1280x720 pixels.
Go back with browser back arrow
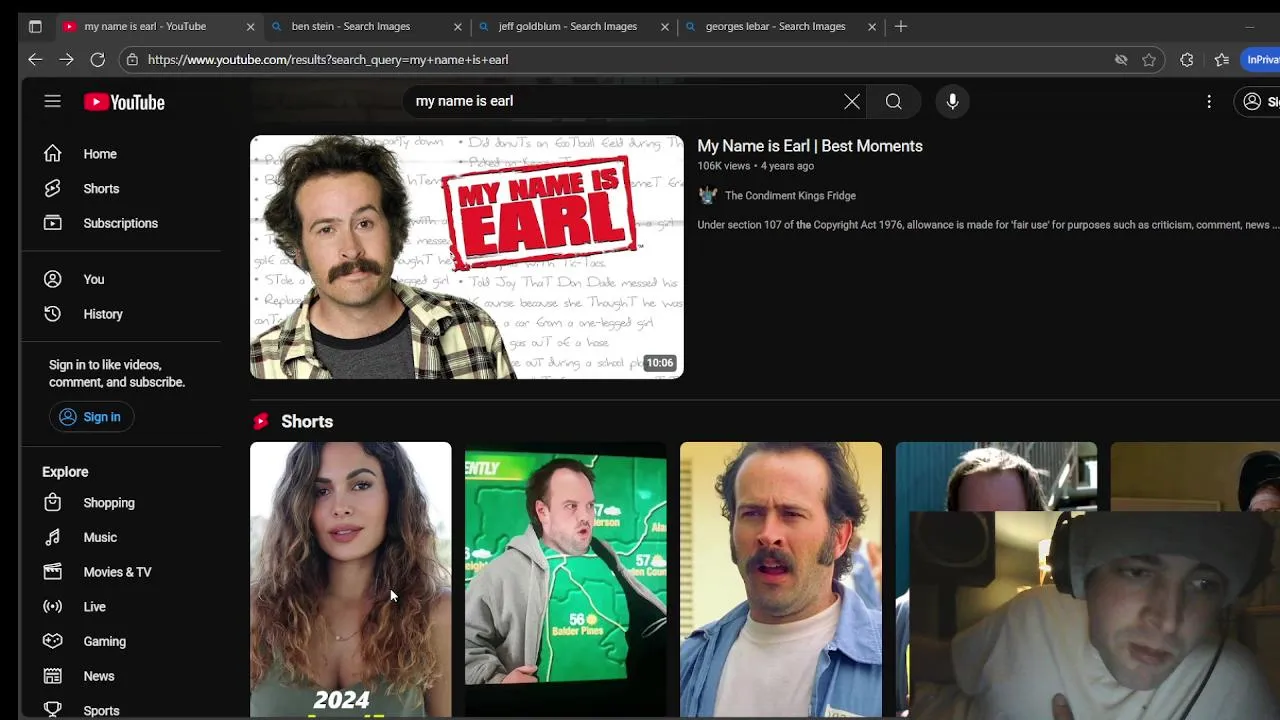[x=35, y=60]
